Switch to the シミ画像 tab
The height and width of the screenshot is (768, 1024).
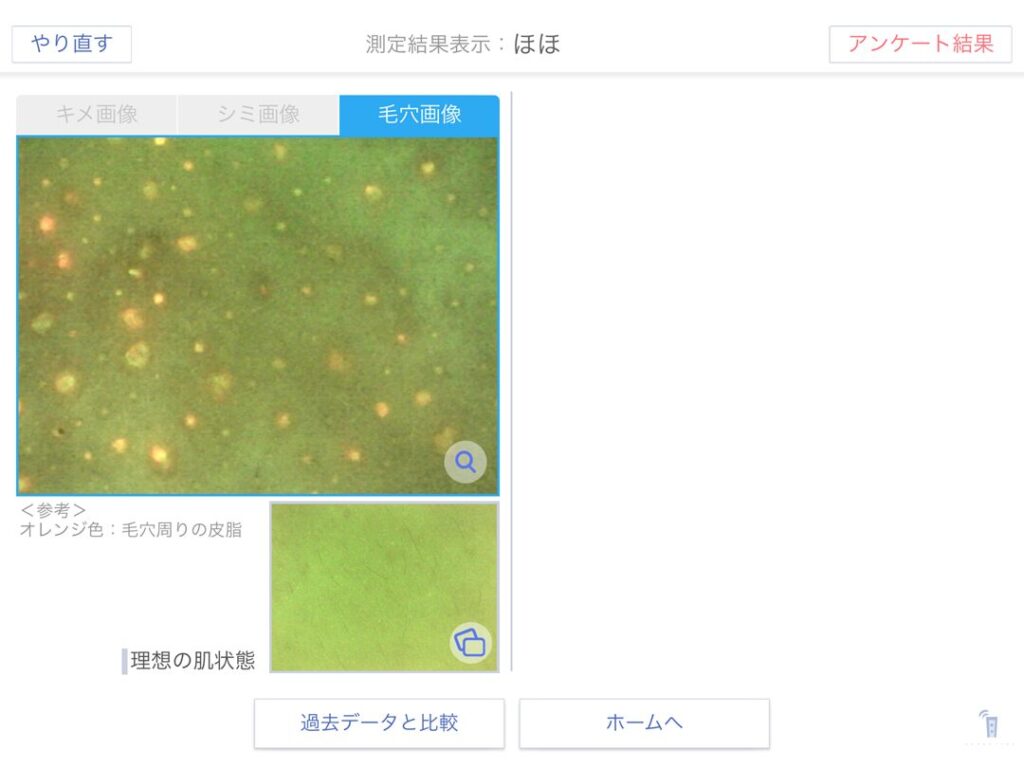[259, 114]
